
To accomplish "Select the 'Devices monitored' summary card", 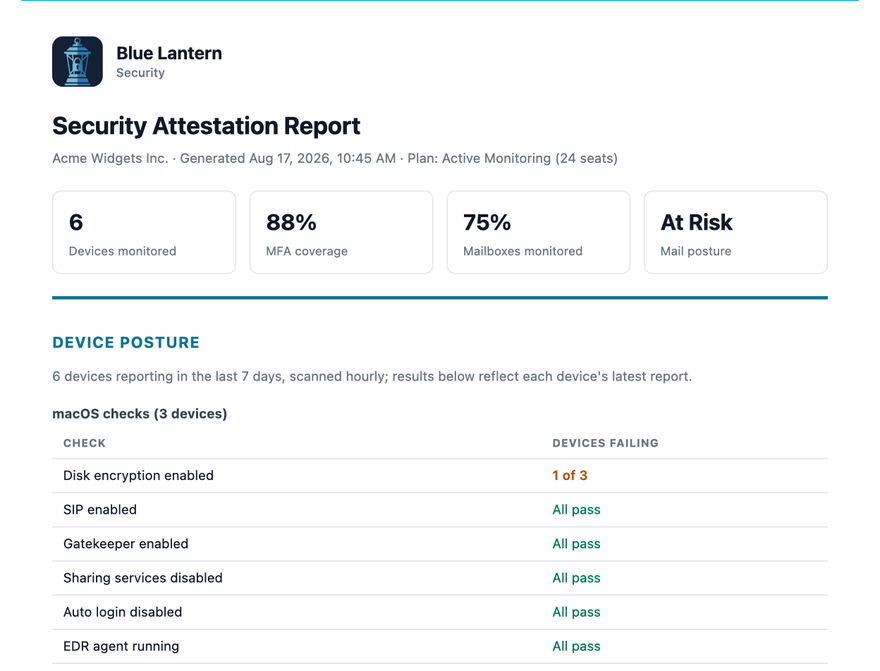I will 144,232.
